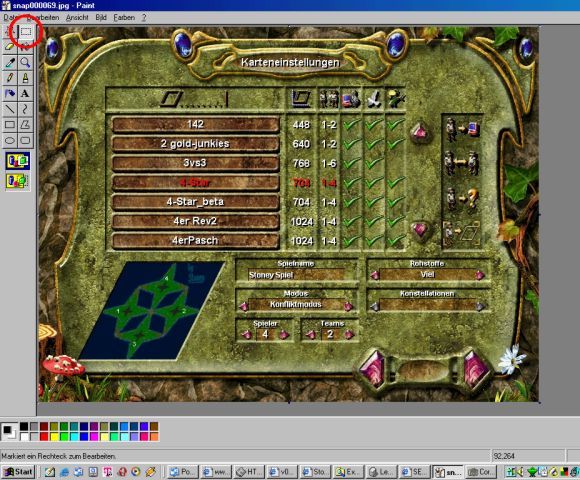Launch Internet Explorer from quick launch
Viewport: 580px width, 480px height.
tap(65, 472)
